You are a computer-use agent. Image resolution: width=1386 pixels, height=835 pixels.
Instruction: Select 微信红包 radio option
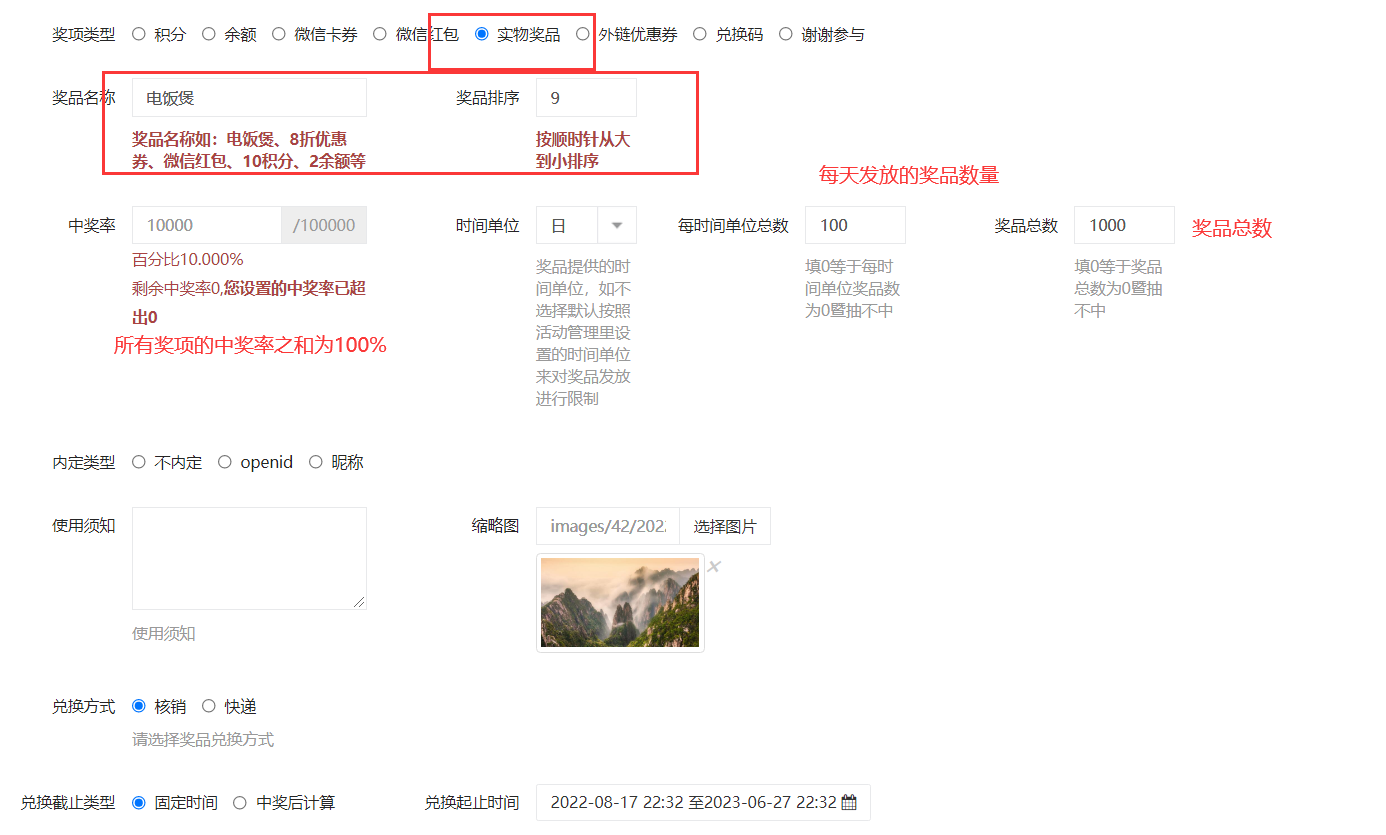click(380, 34)
